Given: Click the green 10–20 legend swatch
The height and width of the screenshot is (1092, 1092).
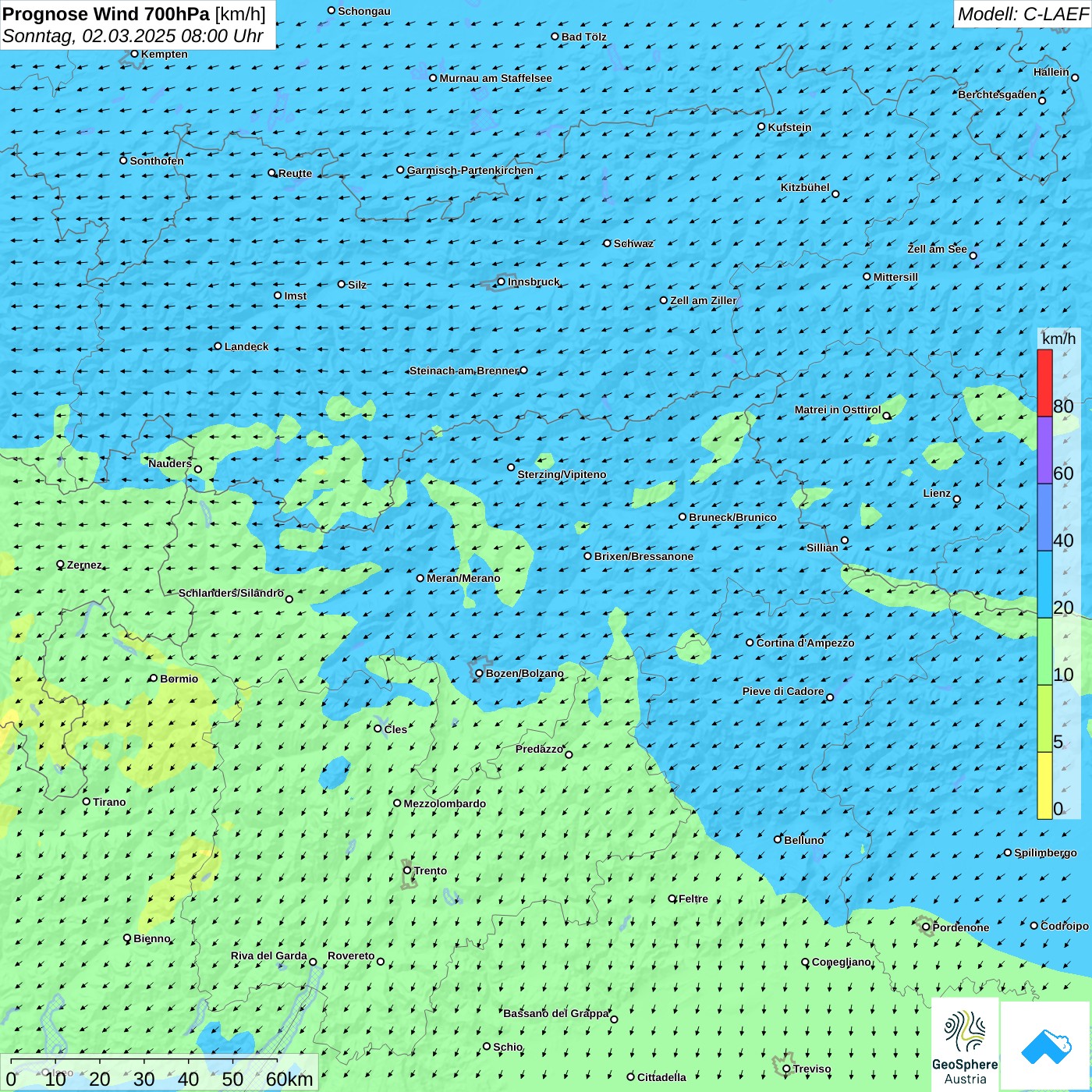Looking at the screenshot, I should 1044,651.
